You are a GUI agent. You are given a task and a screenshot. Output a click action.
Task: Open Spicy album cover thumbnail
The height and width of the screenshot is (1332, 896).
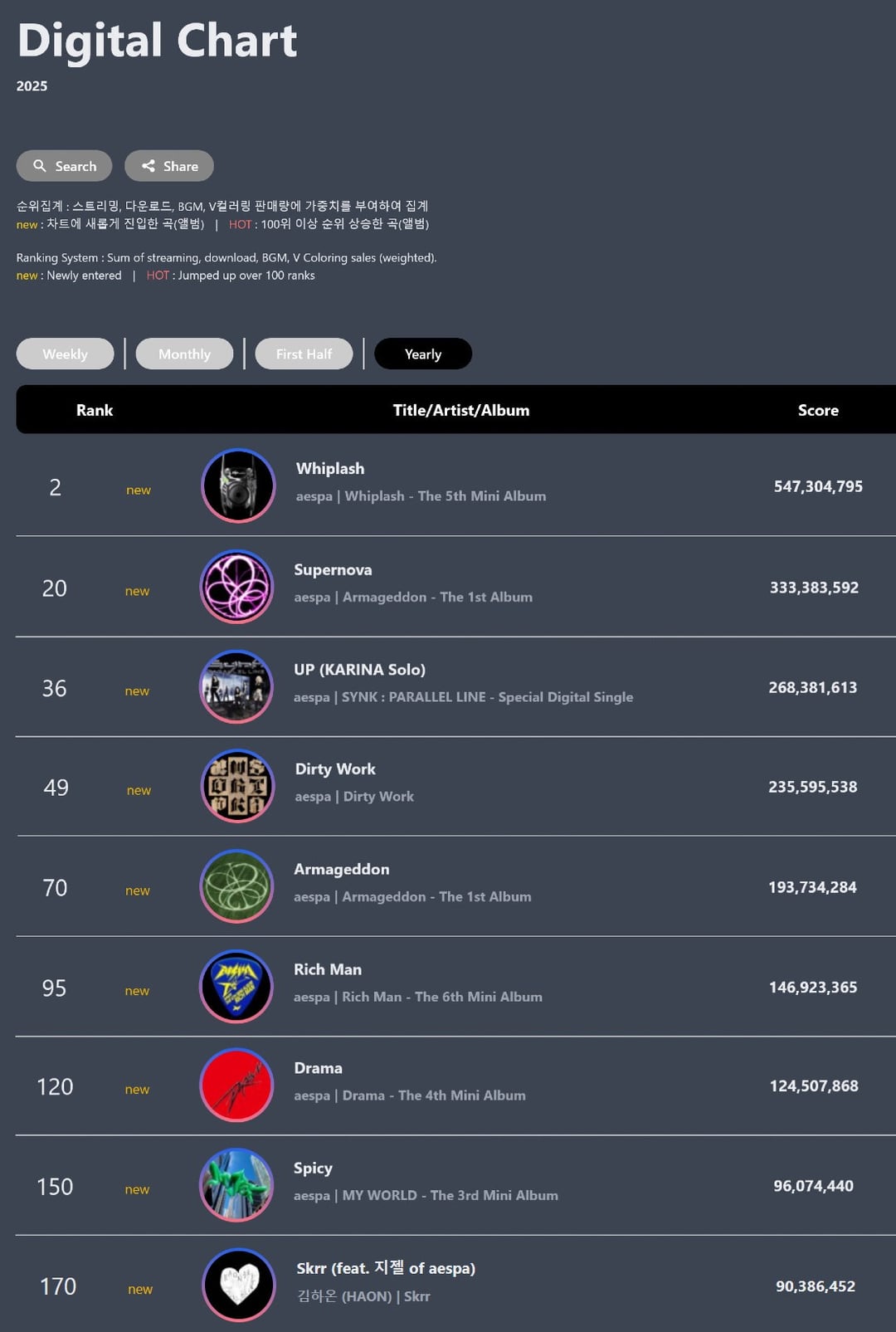coord(236,1185)
